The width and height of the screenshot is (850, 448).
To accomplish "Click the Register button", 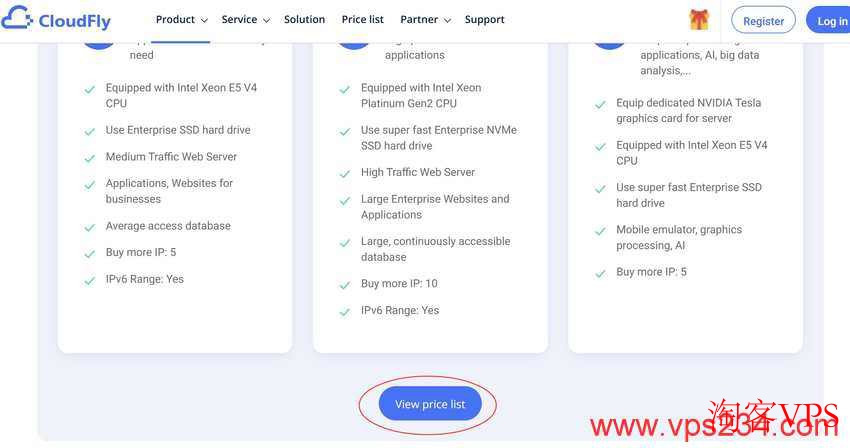I will click(763, 21).
